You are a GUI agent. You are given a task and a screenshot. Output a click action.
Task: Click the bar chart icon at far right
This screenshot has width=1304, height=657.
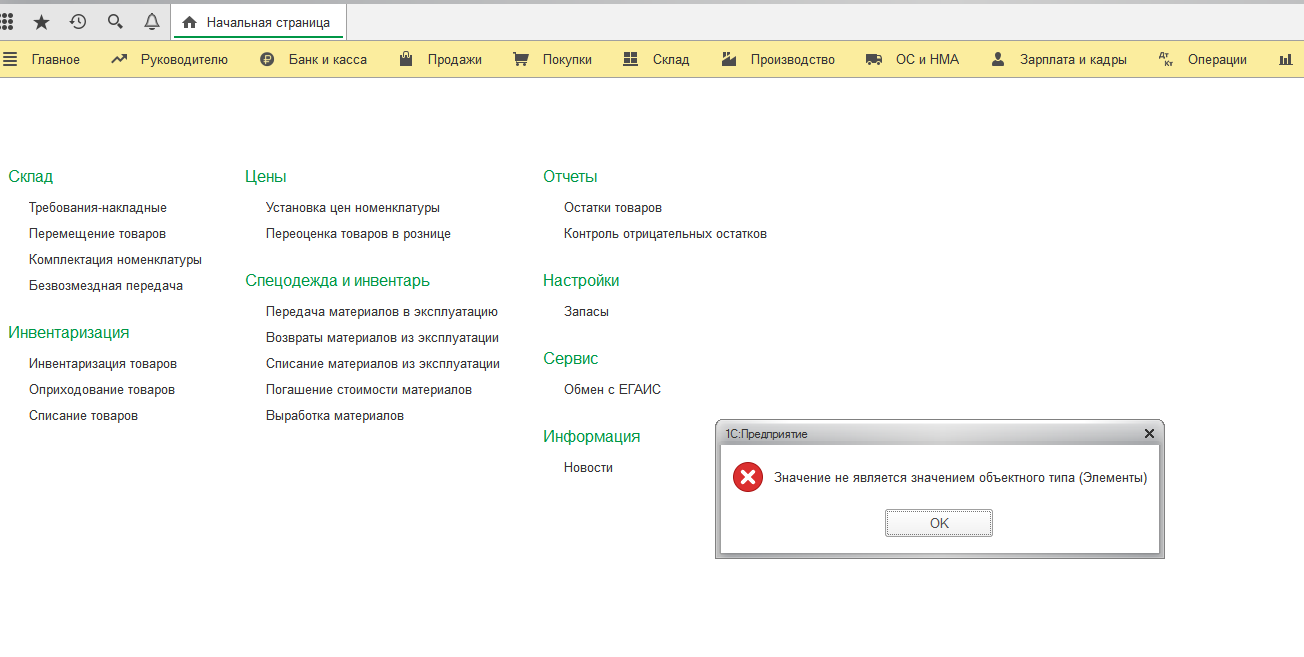point(1286,59)
